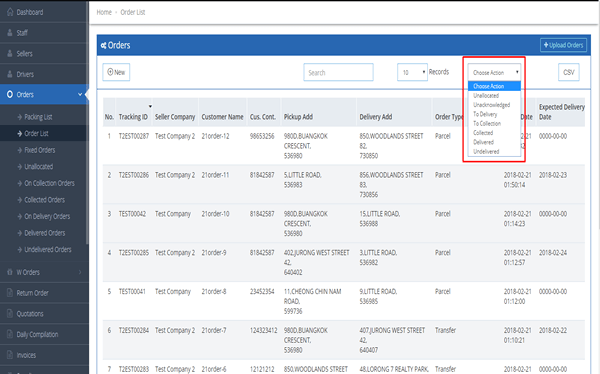Viewport: 600px width, 374px height.
Task: Click tracking ID TEST00041
Action: 132,291
